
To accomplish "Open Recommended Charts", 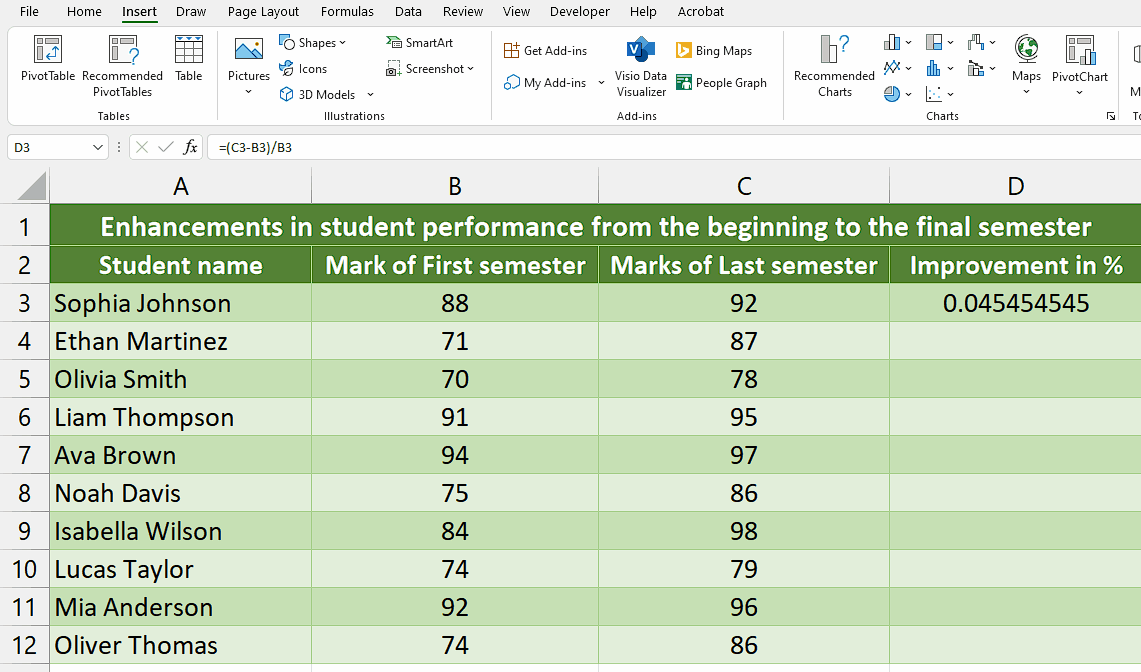I will 834,66.
